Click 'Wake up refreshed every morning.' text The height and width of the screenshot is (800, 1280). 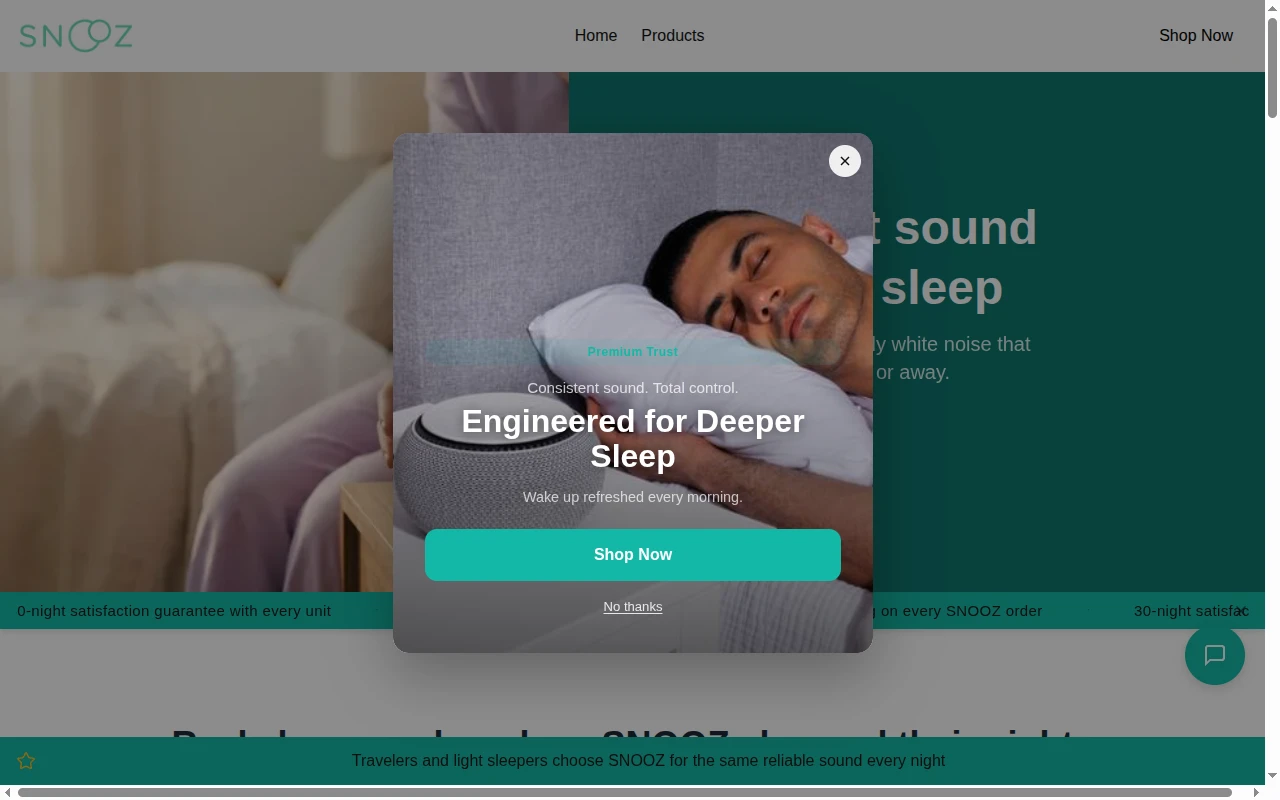633,497
